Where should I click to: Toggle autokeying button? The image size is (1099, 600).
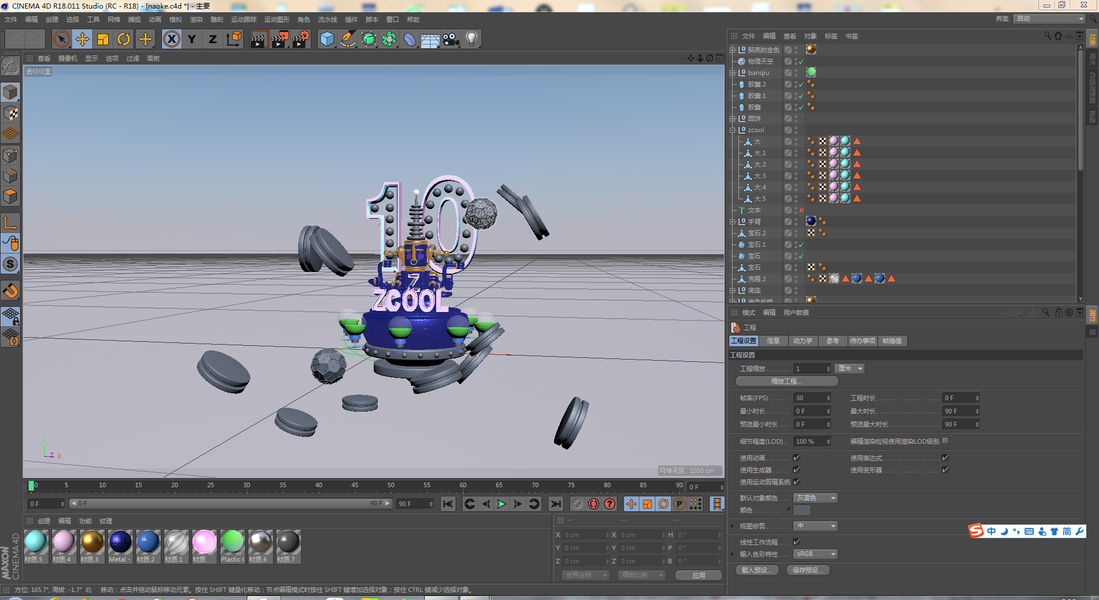tap(594, 504)
